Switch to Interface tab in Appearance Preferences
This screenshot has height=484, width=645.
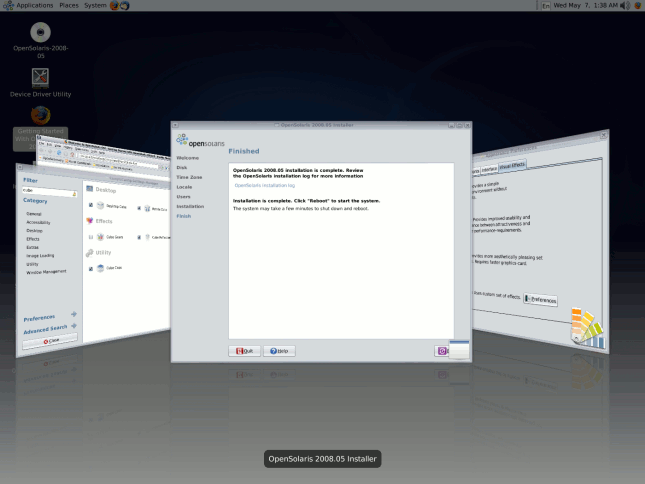(x=489, y=169)
